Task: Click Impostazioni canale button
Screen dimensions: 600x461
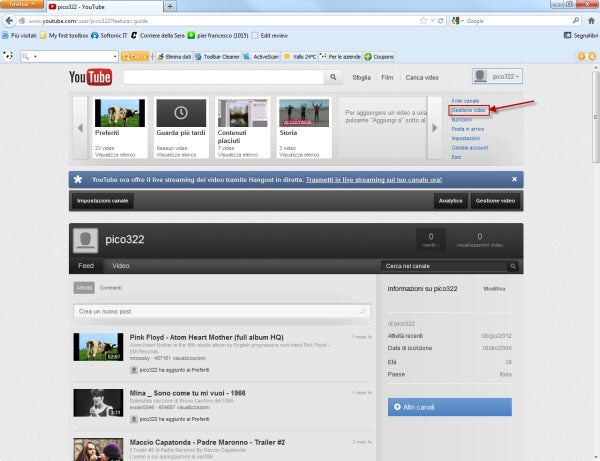Action: 103,201
